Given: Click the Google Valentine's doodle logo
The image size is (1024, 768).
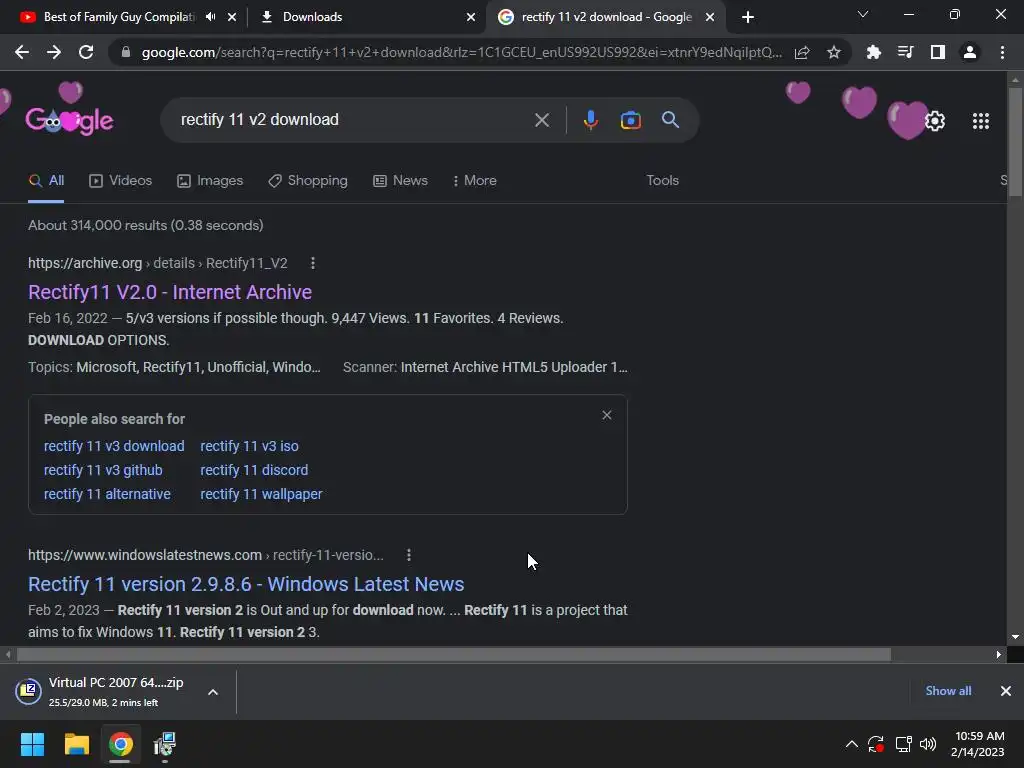Looking at the screenshot, I should (69, 119).
